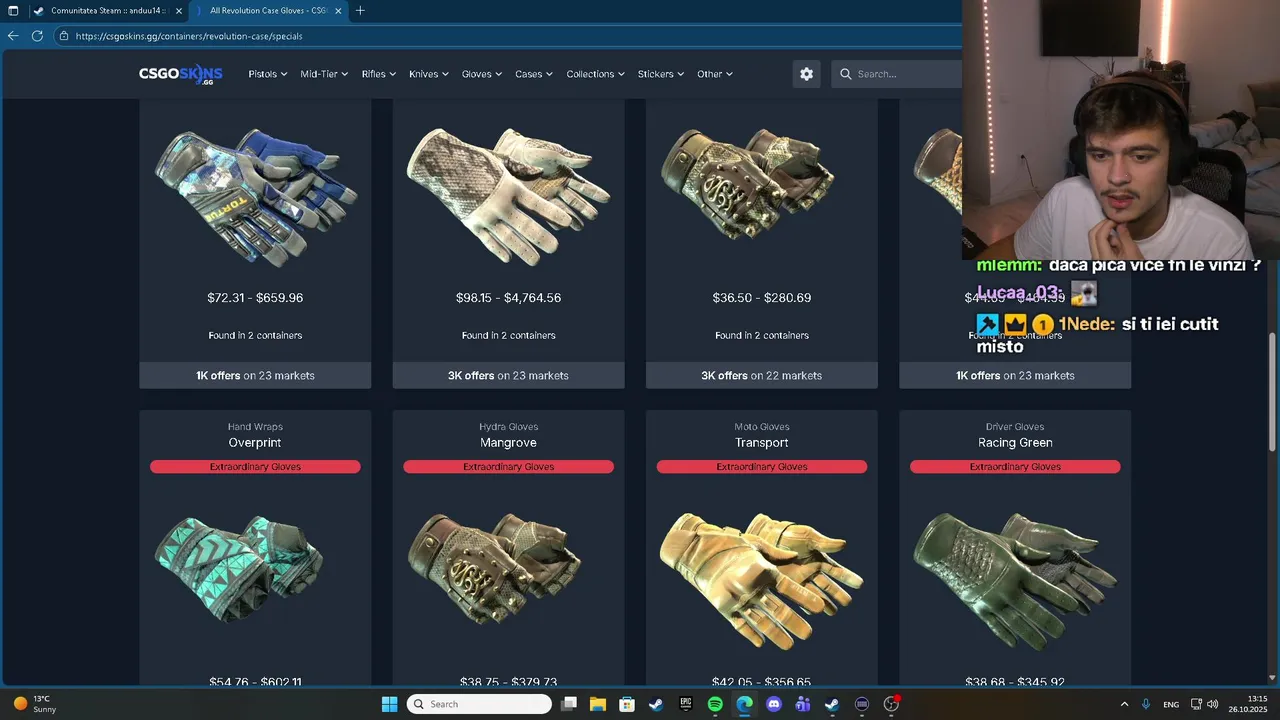Close the Comunitatea Steam tab

click(x=178, y=11)
